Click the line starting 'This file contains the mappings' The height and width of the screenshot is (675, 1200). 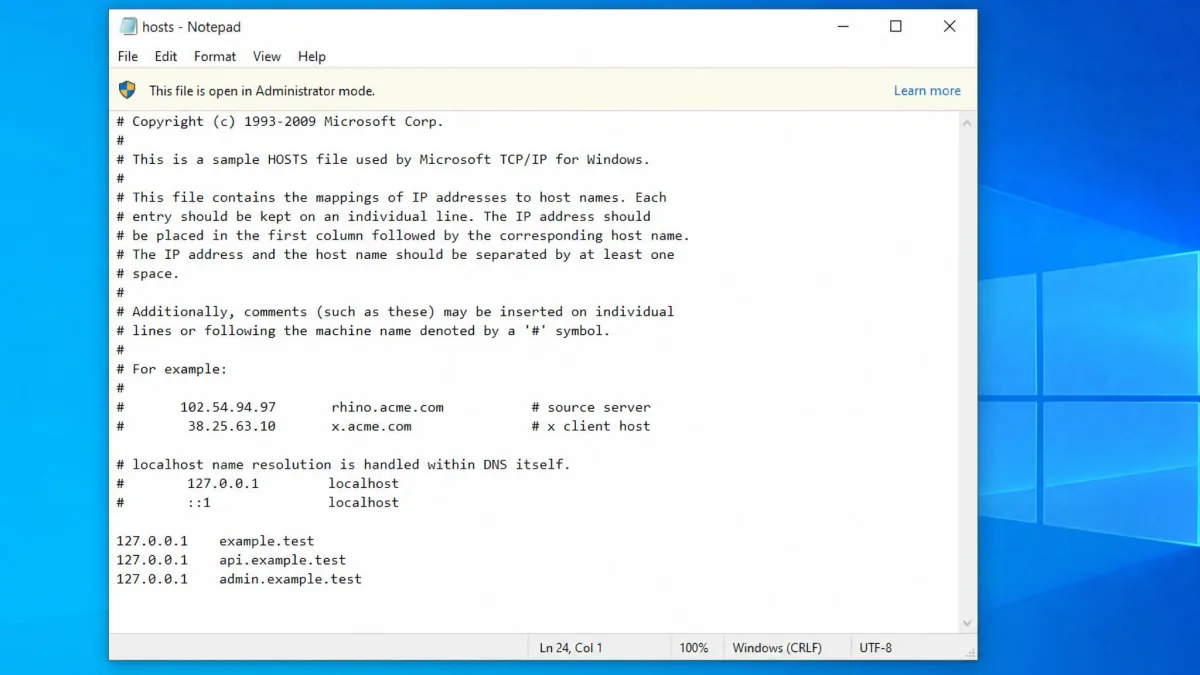tap(391, 198)
